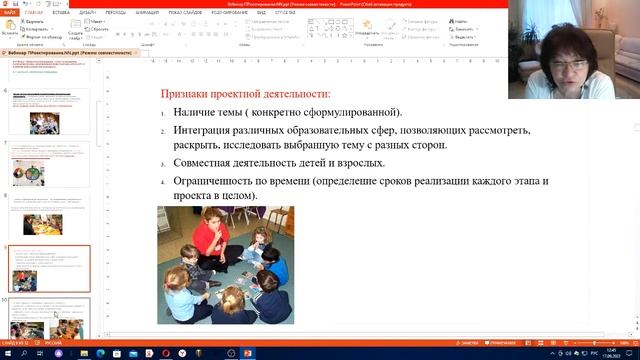Select slide 8 thumbnail

(x=49, y=216)
